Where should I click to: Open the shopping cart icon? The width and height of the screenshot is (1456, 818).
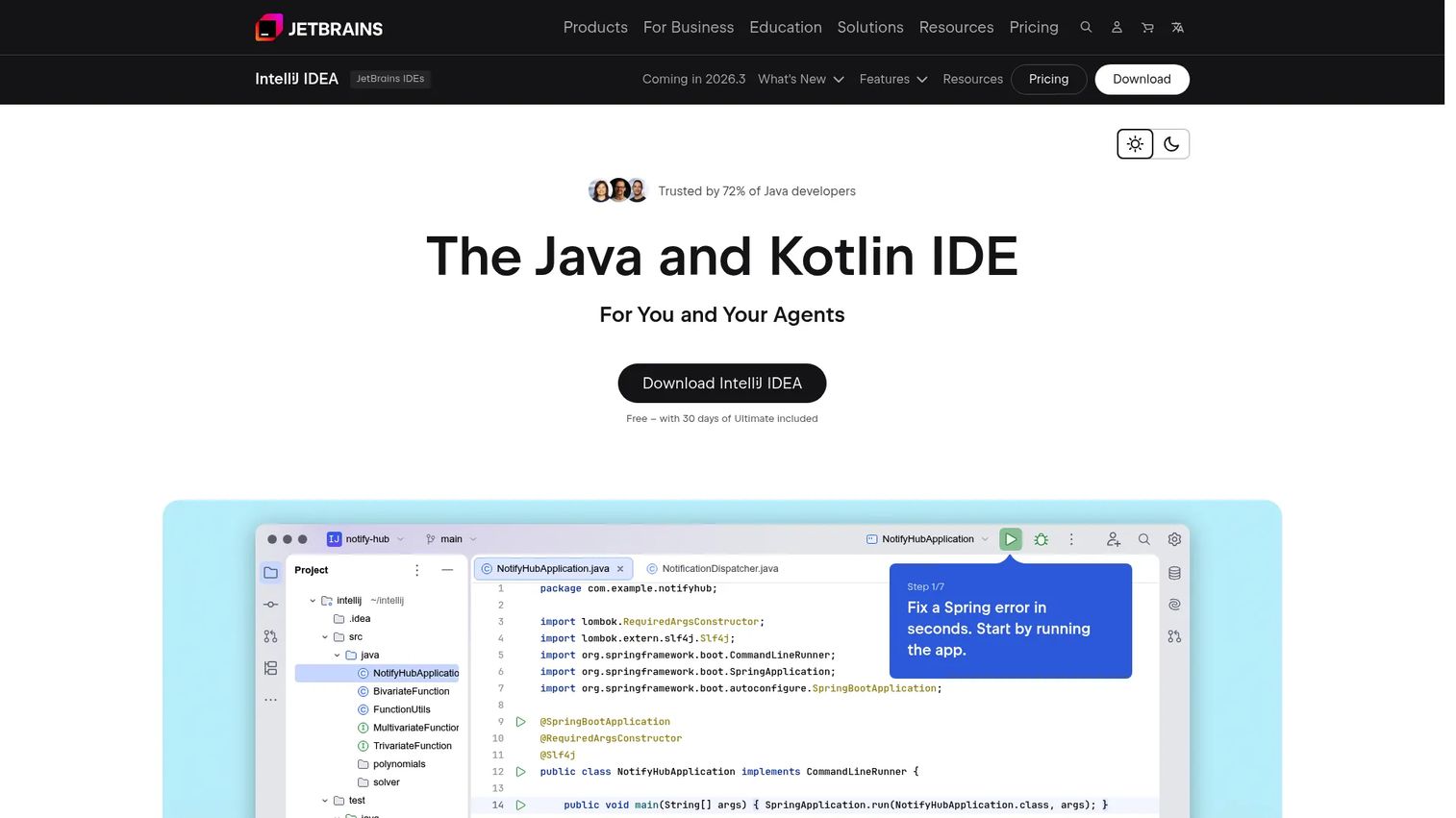(1147, 27)
